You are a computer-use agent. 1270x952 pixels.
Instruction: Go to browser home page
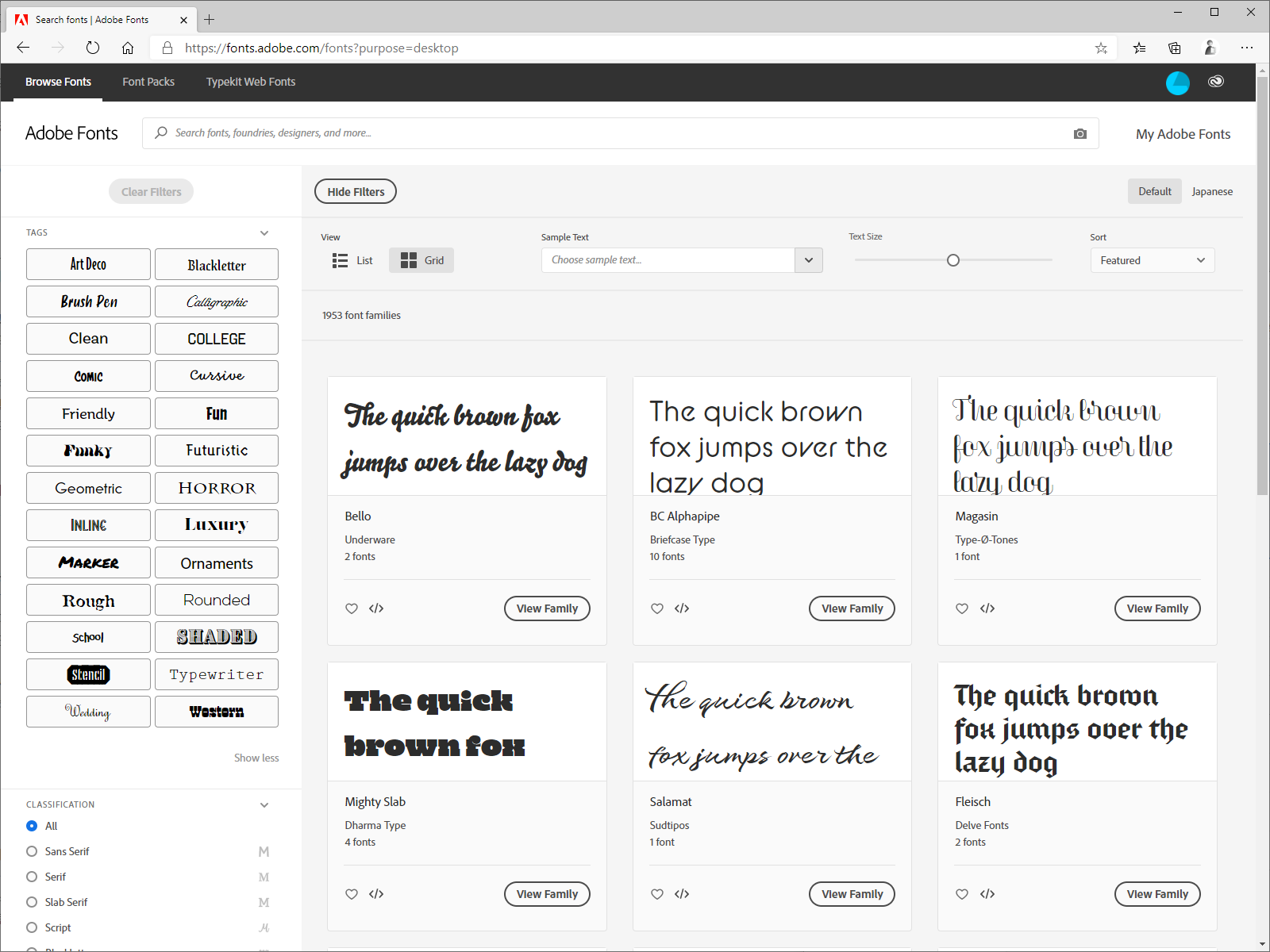coord(128,48)
